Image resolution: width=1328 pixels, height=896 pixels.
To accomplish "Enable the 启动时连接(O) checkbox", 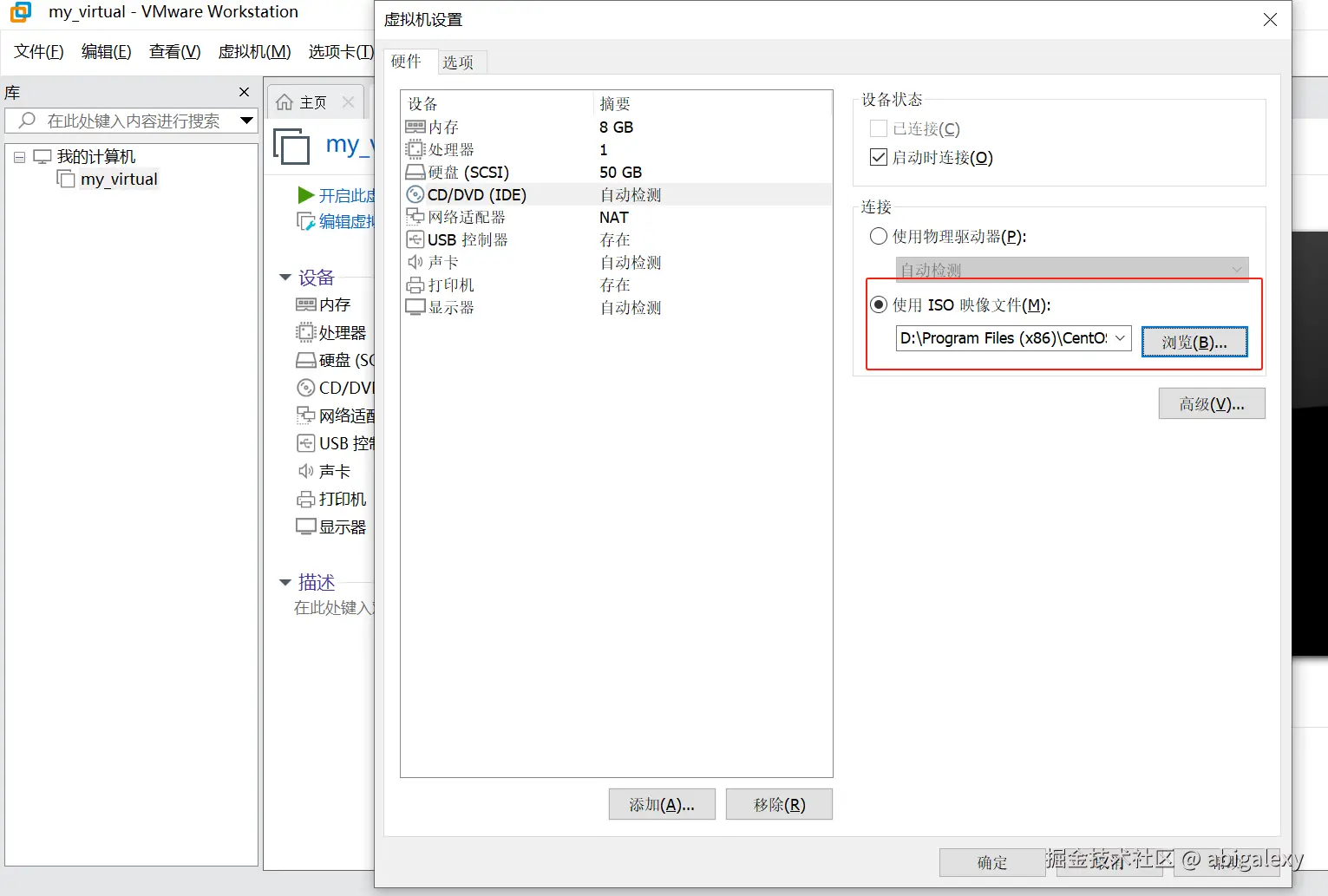I will (x=879, y=157).
